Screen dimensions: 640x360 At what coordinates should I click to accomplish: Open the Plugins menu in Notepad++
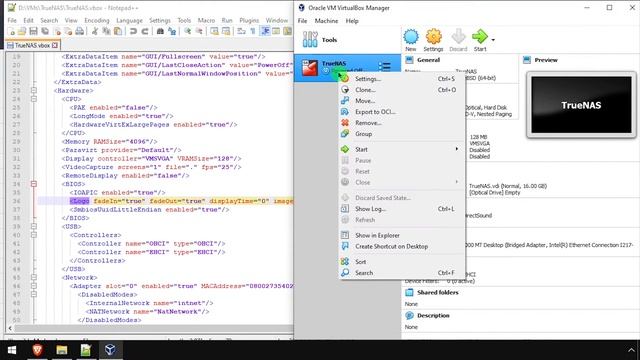[249, 20]
